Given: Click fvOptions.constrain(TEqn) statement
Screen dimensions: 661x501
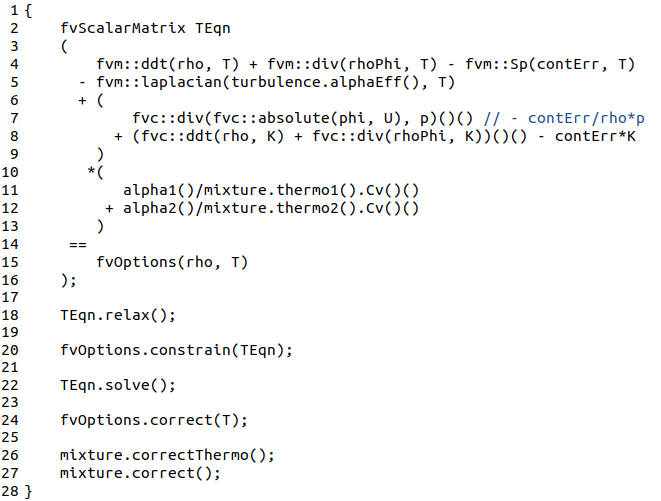Looking at the screenshot, I should point(176,350).
